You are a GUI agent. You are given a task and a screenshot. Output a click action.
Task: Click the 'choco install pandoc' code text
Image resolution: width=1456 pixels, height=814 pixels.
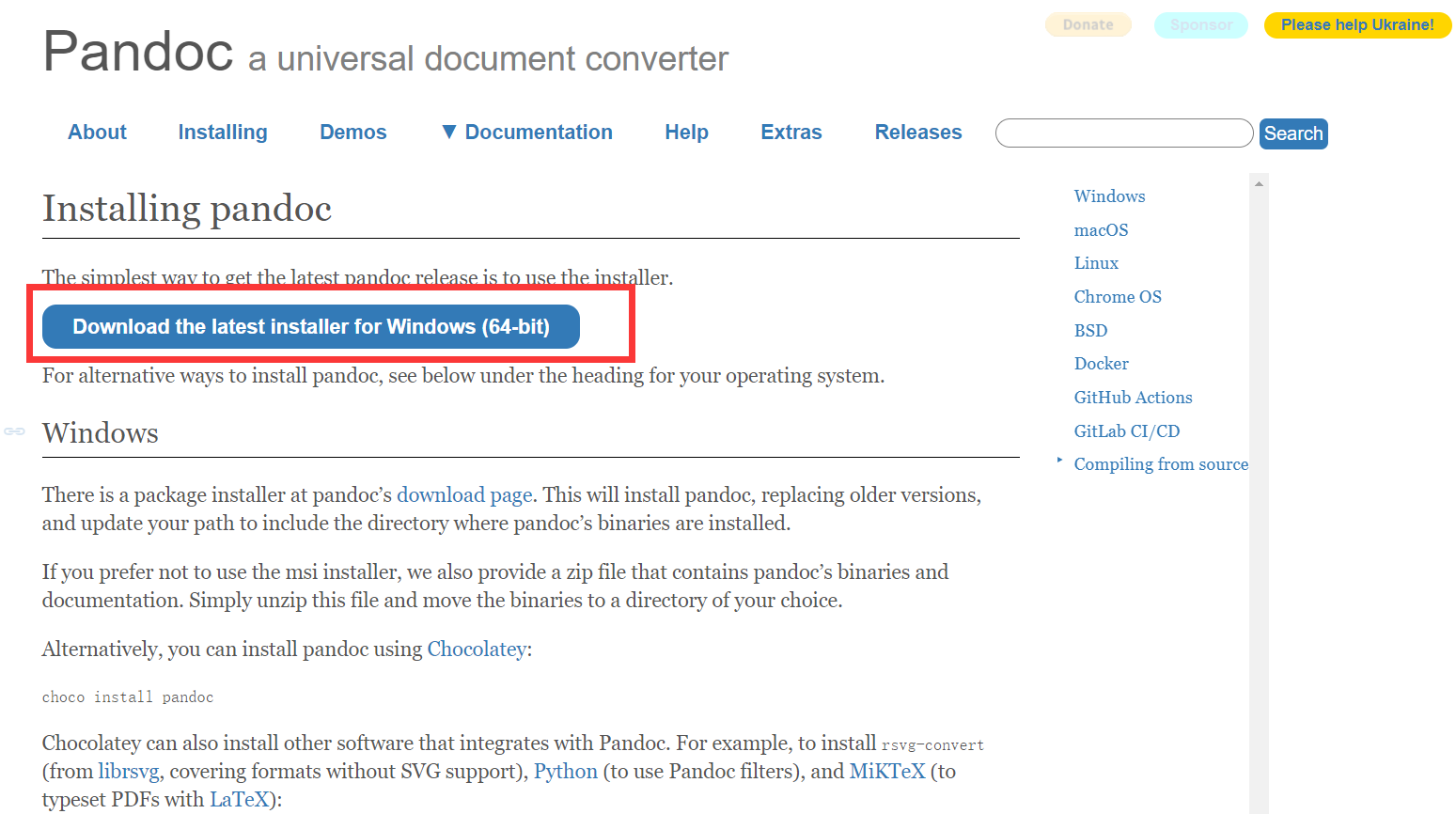pos(128,697)
